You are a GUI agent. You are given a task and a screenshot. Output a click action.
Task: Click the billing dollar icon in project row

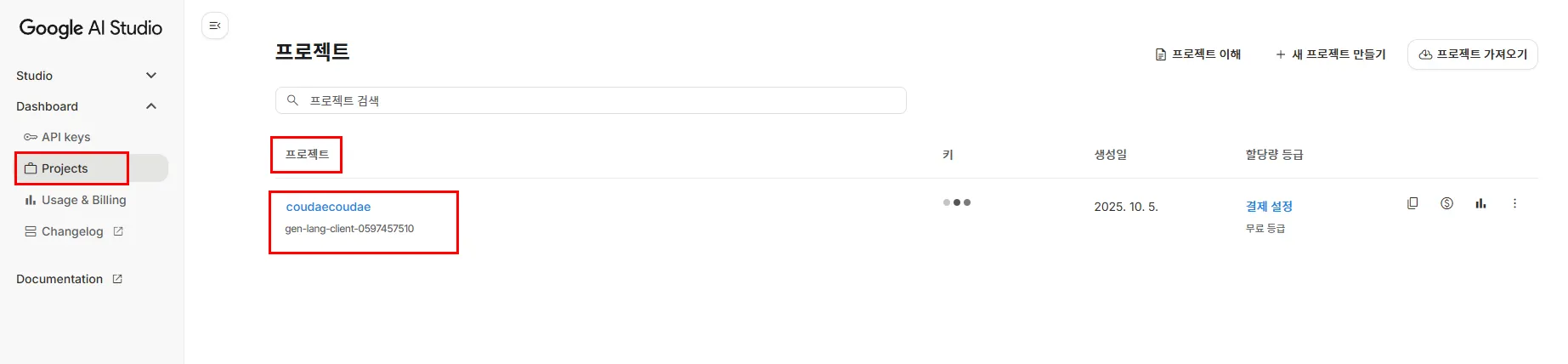click(x=1446, y=203)
